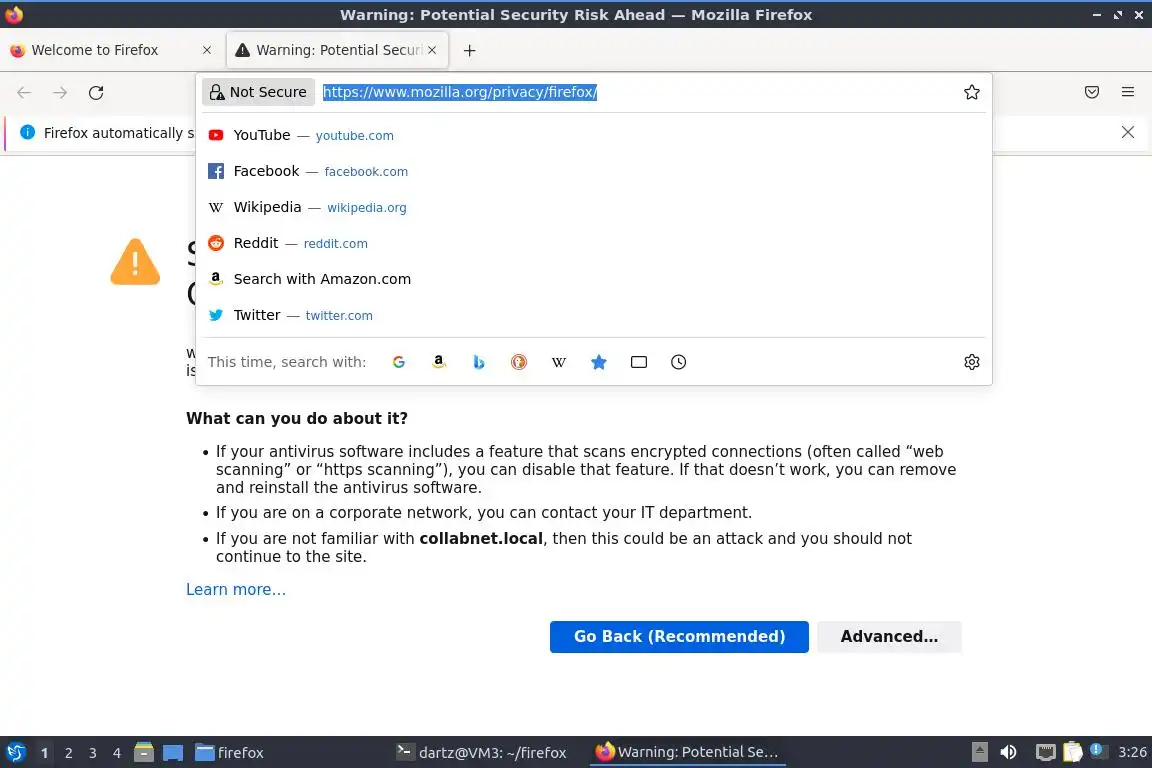
Task: Click the info icon in notification bar
Action: (x=27, y=132)
